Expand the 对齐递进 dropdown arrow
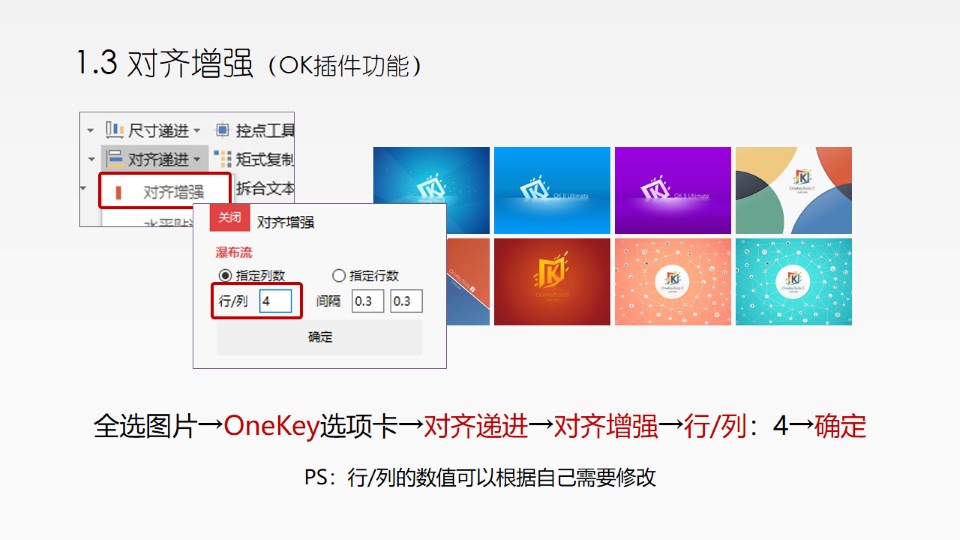 (197, 160)
